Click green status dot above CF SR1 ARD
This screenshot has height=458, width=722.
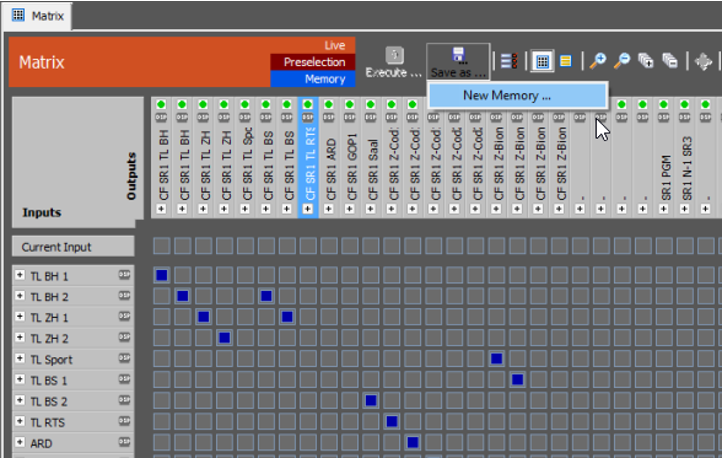pyautogui.click(x=329, y=104)
